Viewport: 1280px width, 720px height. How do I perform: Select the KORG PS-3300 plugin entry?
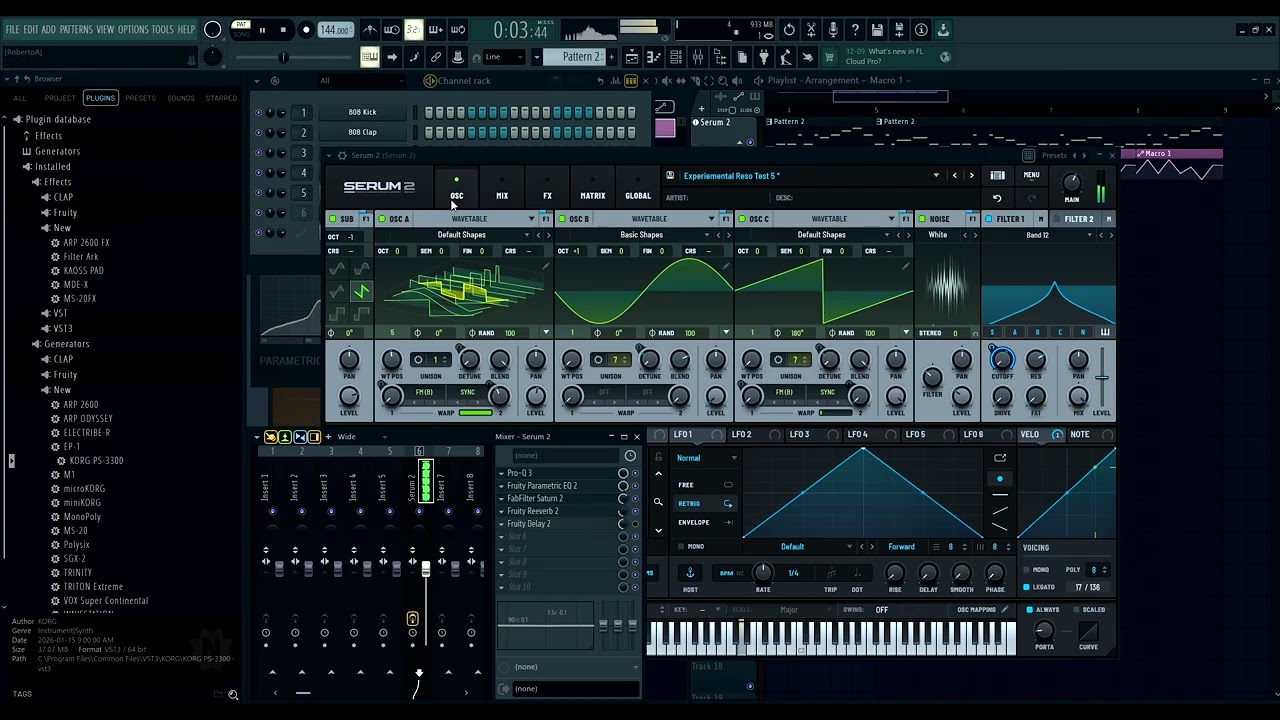[x=96, y=461]
